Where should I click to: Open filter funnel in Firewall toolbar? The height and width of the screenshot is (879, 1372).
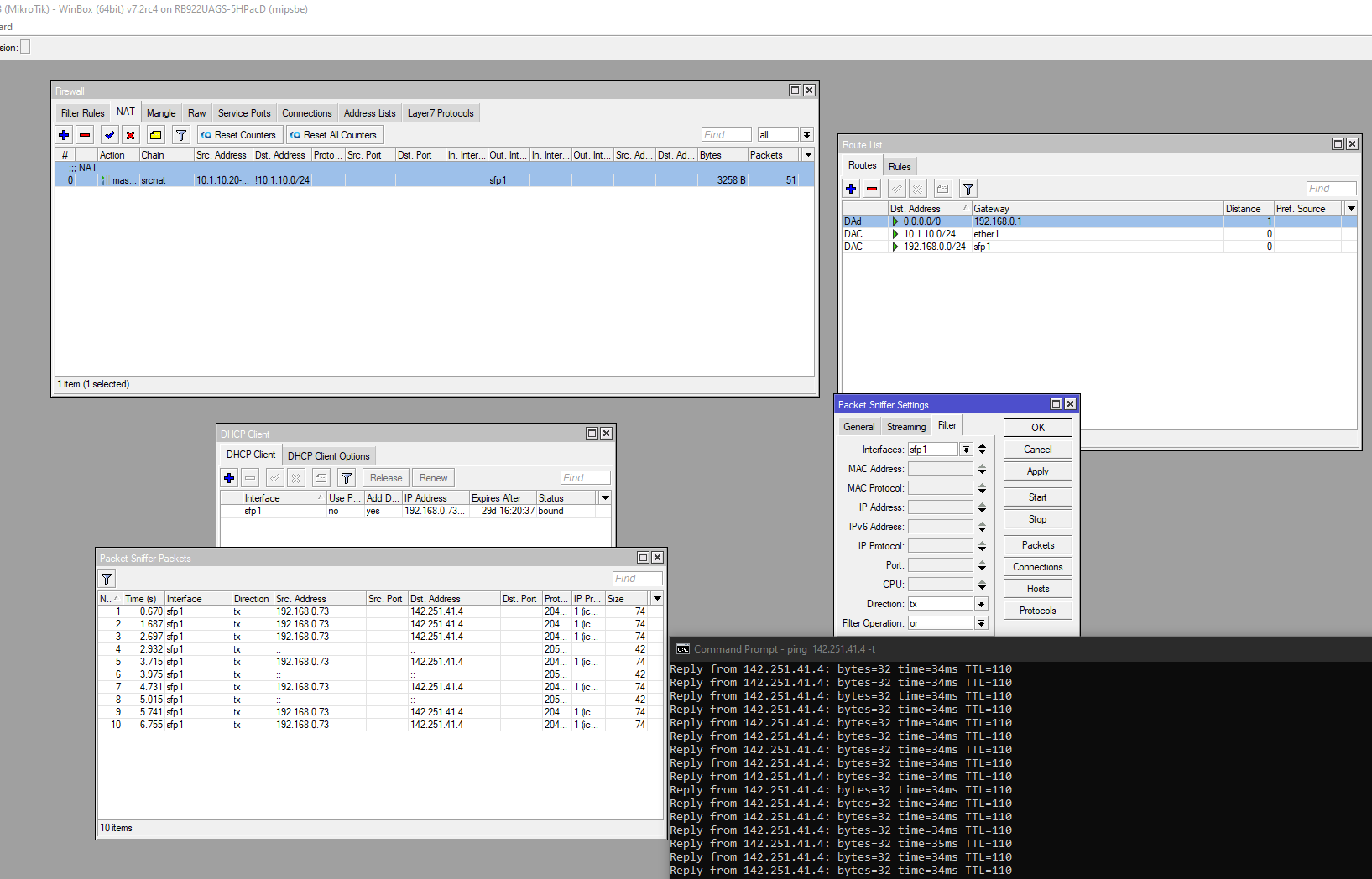181,135
